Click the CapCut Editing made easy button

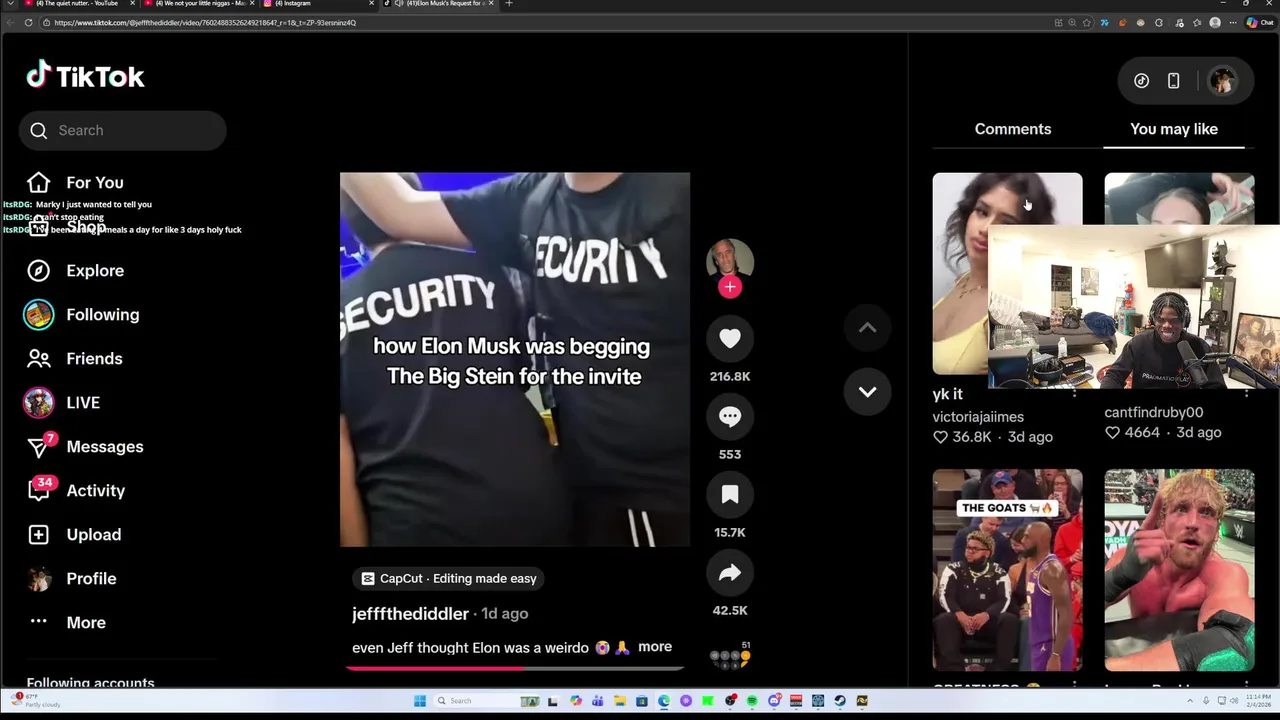(448, 578)
